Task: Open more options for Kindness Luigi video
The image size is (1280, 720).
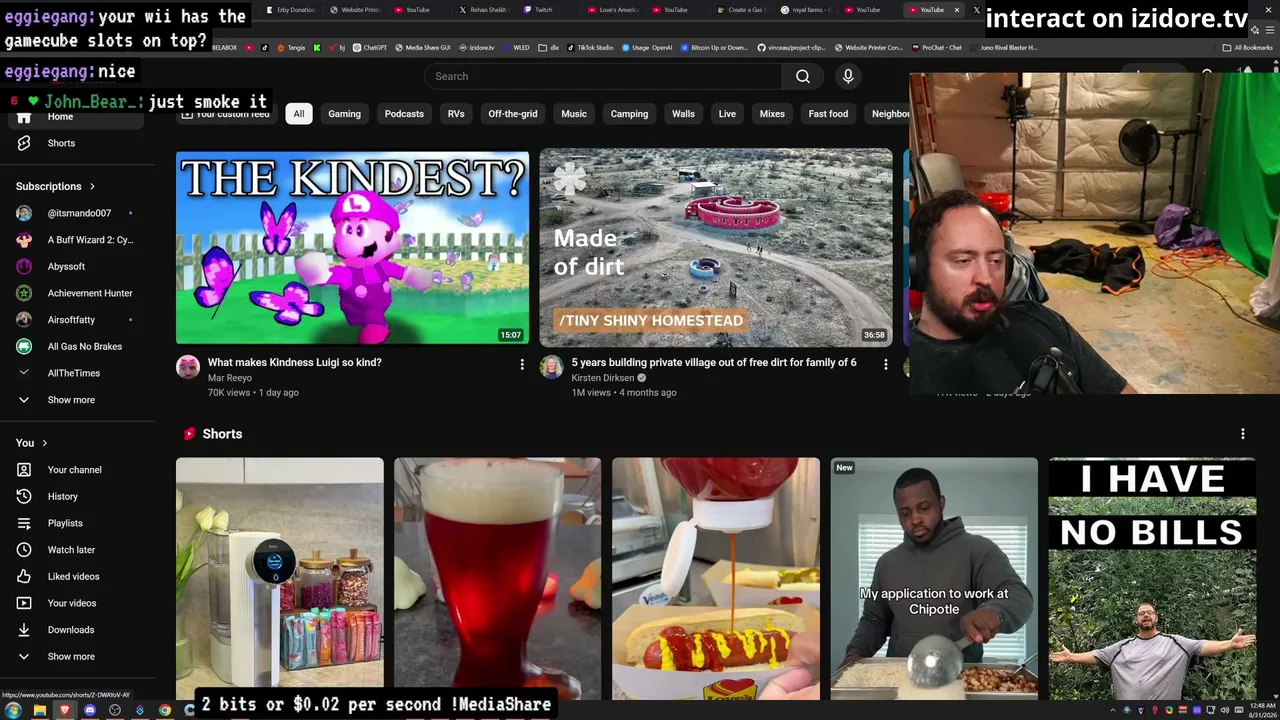Action: pos(521,365)
